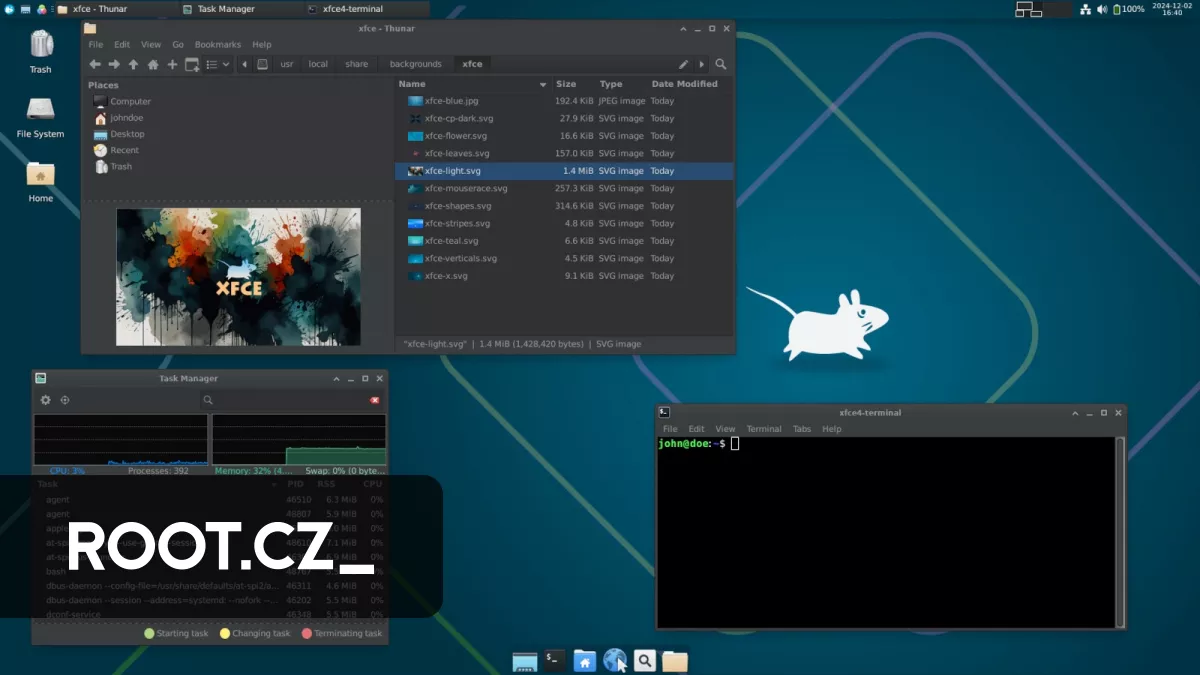Edit the path using the pencil icon
Screen dimensions: 1200x675
(x=684, y=64)
